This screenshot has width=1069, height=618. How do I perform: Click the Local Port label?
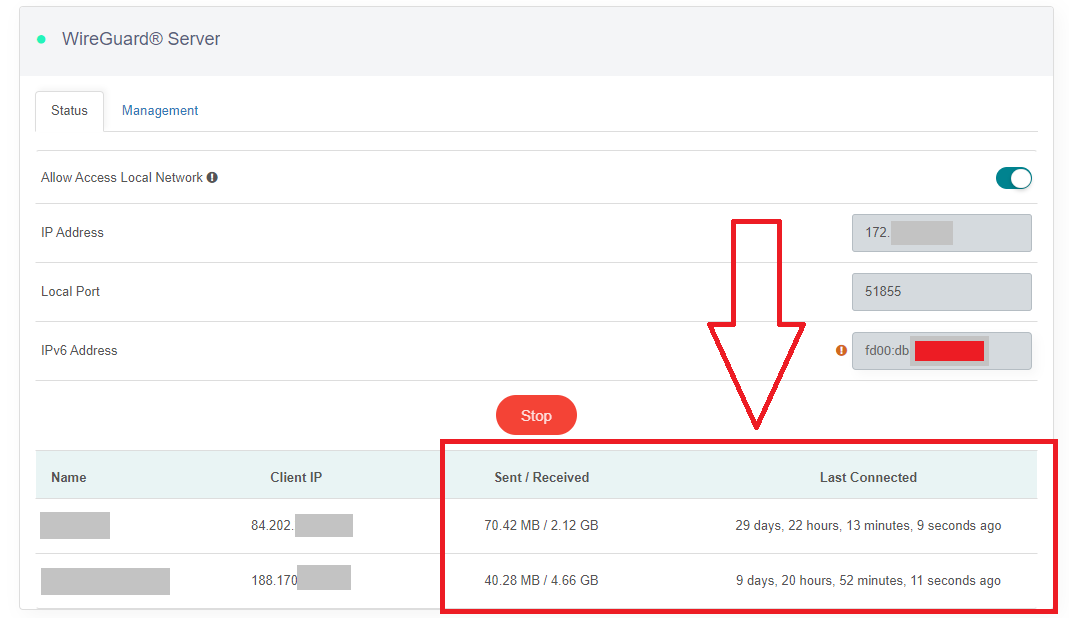[70, 291]
